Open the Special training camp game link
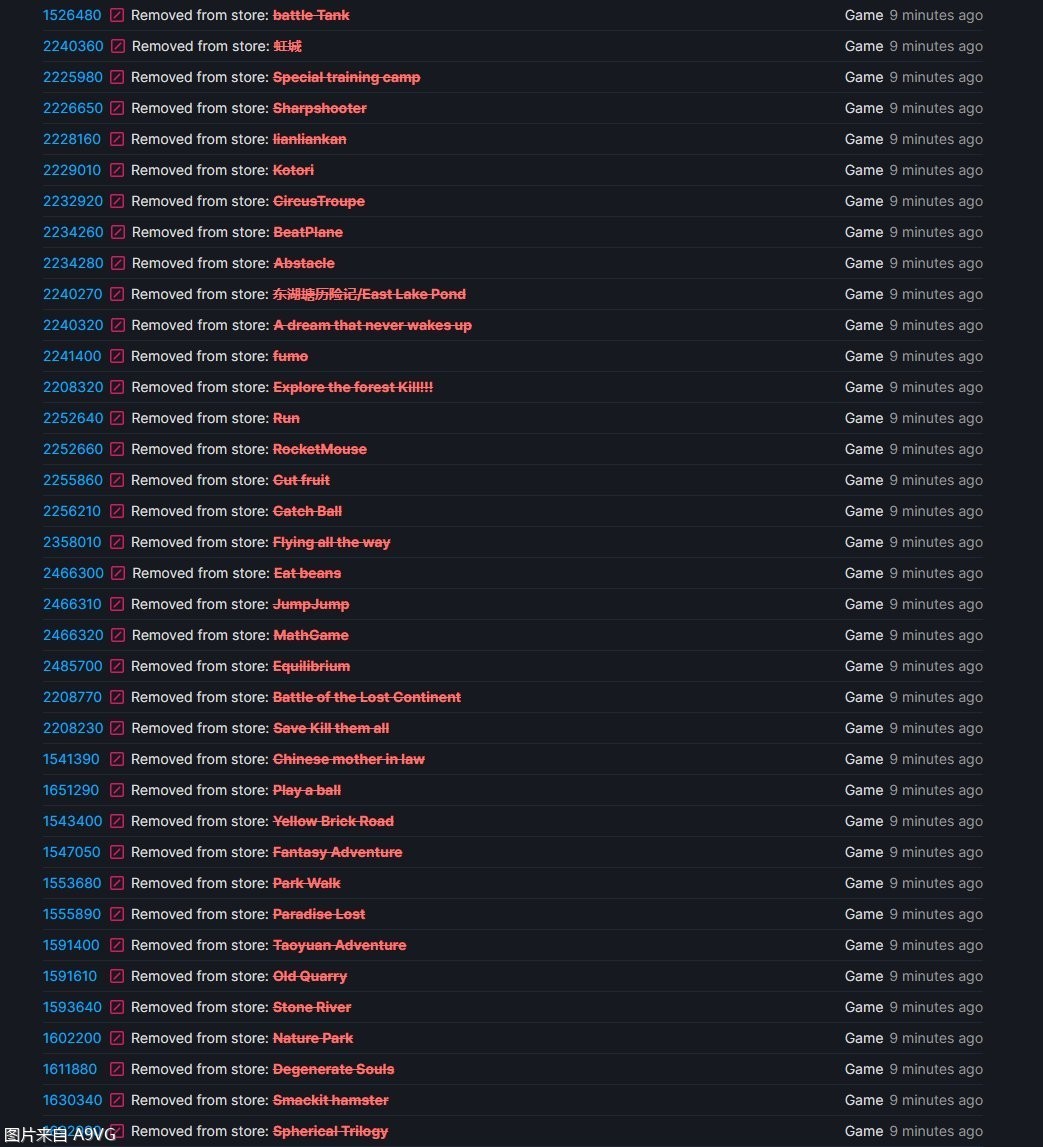Image resolution: width=1043 pixels, height=1147 pixels. click(346, 78)
